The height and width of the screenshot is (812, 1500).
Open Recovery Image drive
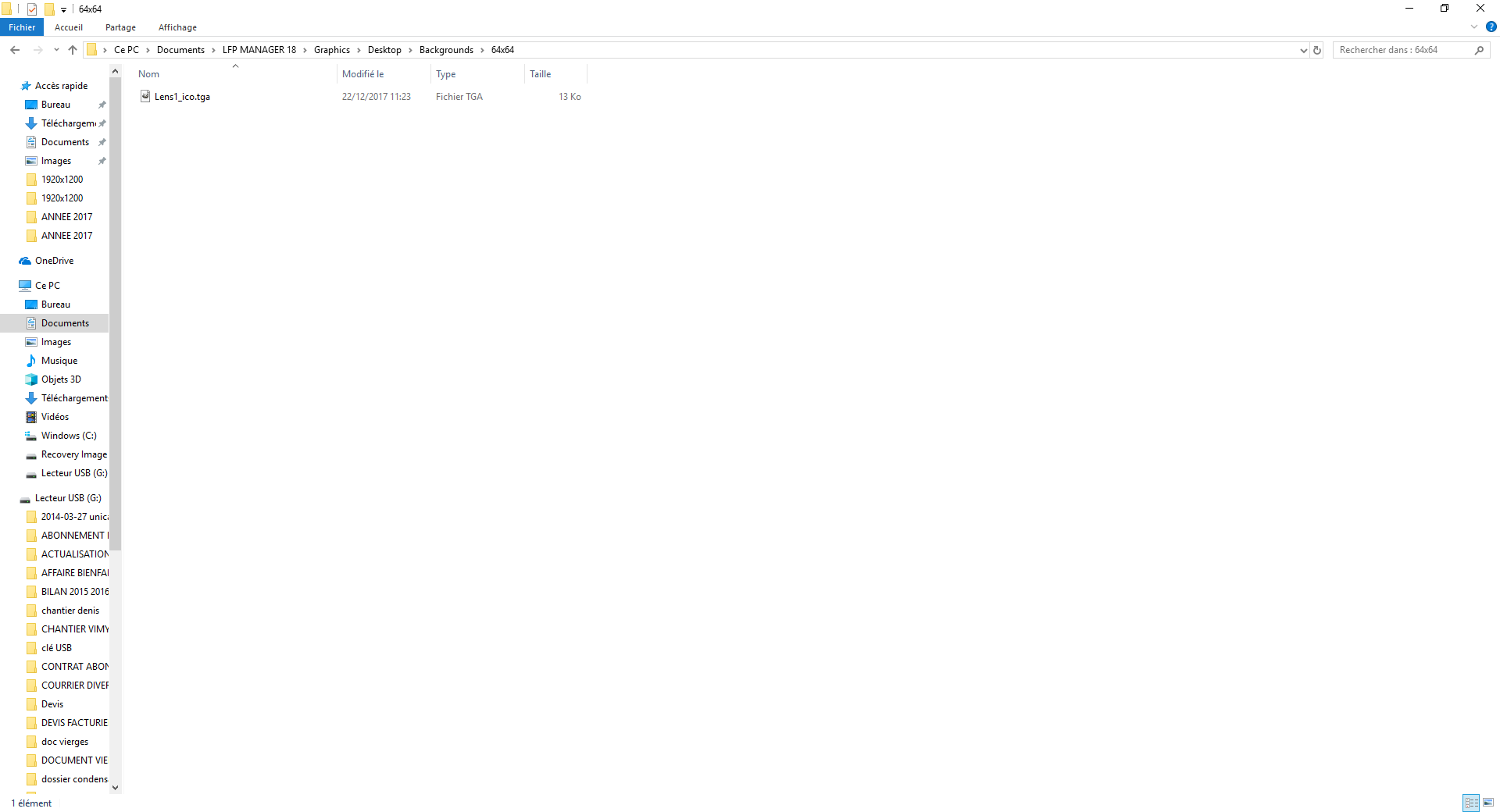pyautogui.click(x=73, y=454)
